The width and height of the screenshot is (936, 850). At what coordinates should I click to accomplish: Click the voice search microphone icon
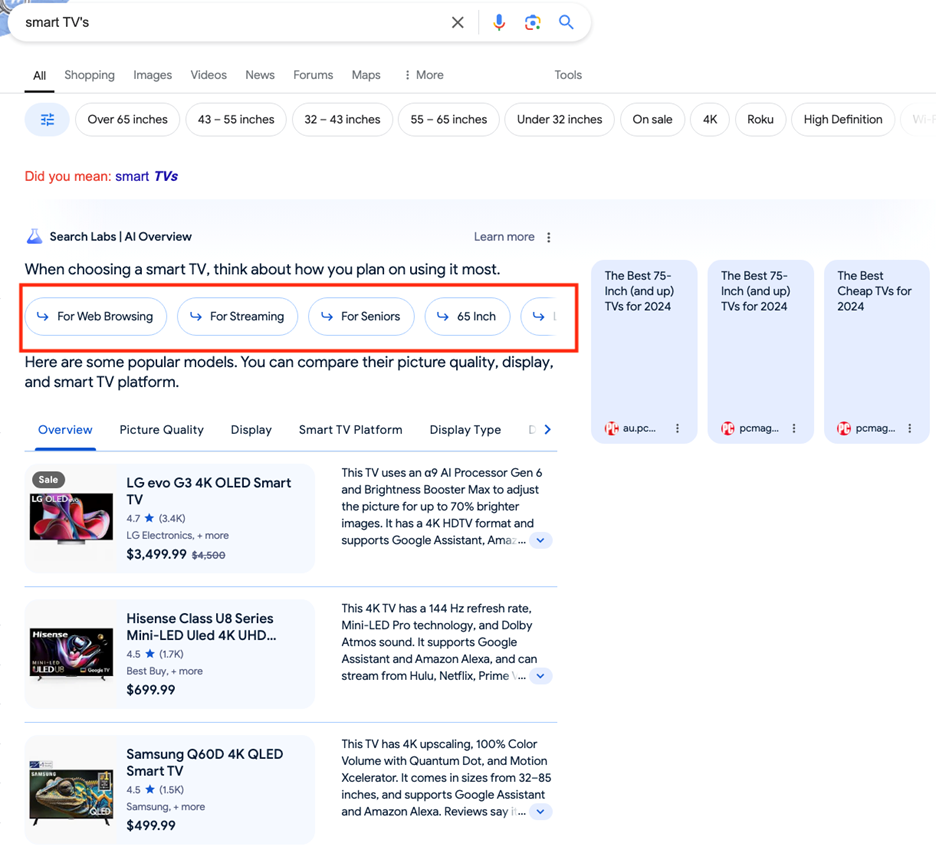[499, 22]
